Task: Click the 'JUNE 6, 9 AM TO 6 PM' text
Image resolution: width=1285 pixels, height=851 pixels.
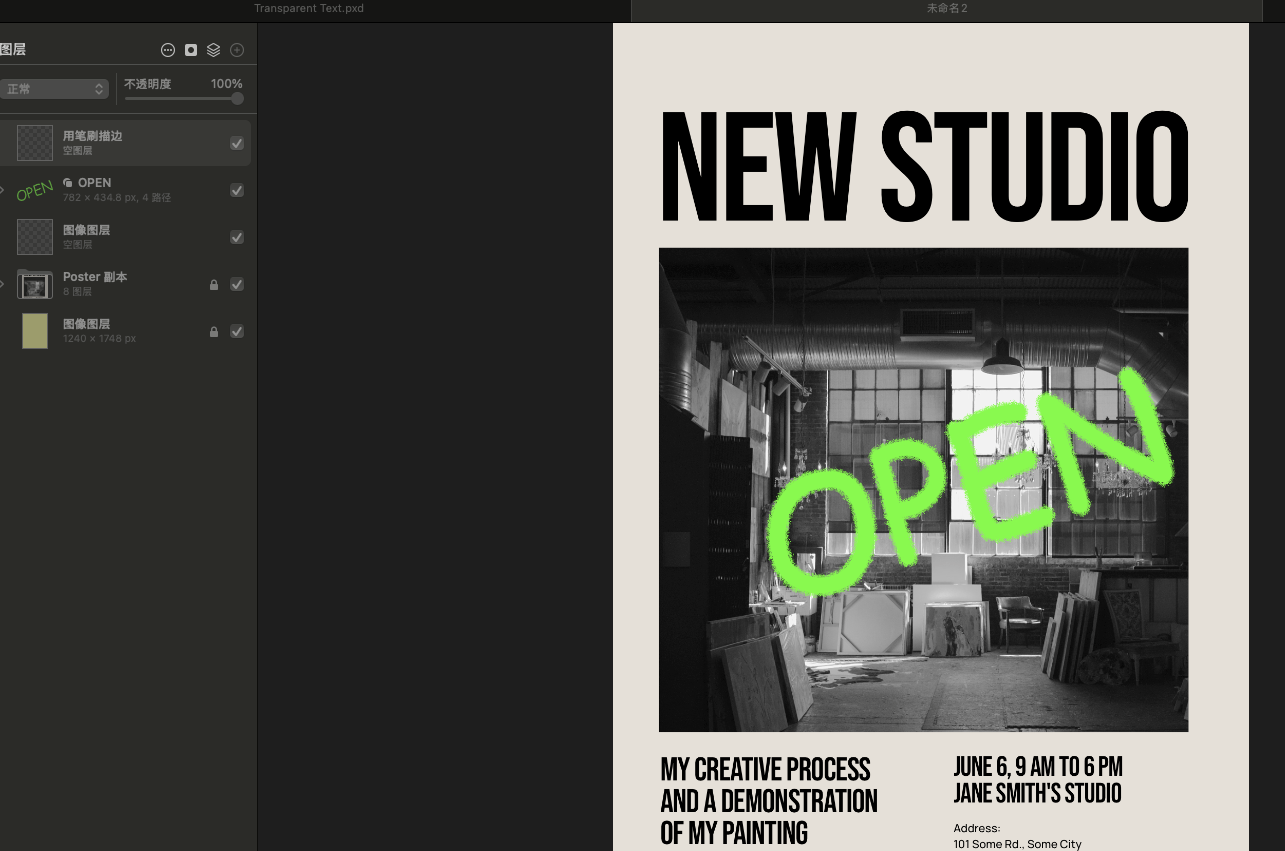Action: 1038,767
